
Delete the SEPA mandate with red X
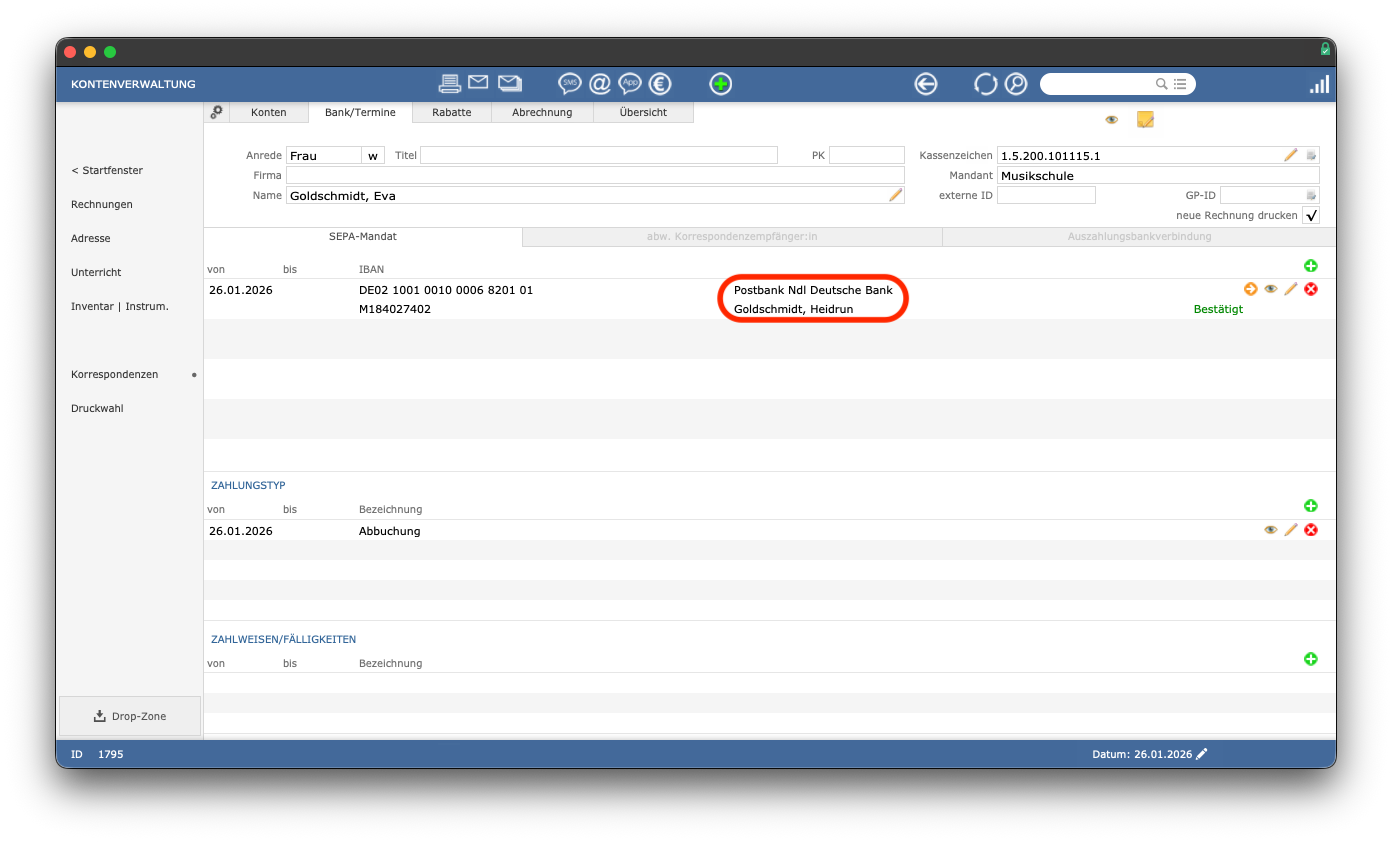(1311, 289)
